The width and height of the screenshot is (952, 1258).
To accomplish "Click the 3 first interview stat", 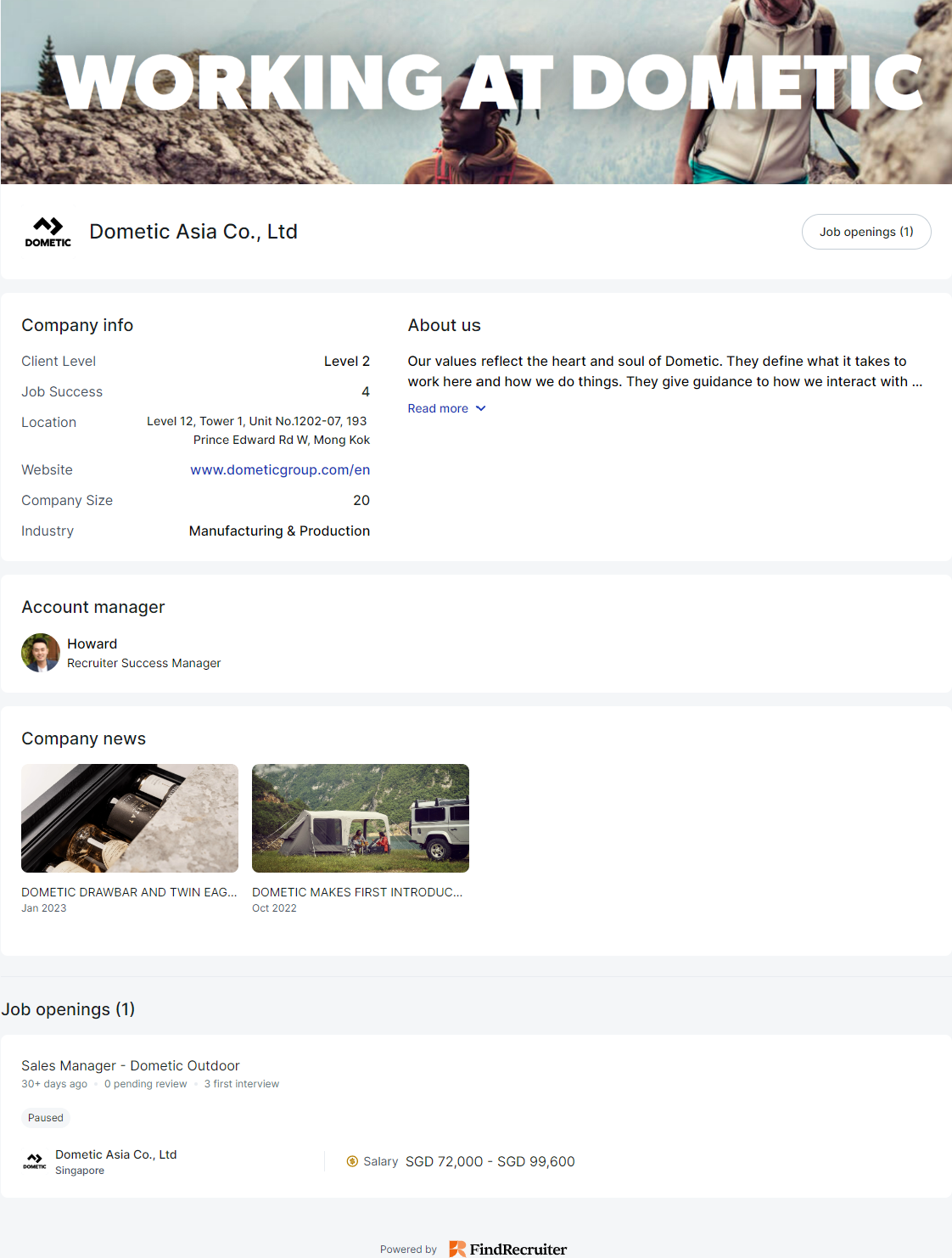I will 242,1084.
